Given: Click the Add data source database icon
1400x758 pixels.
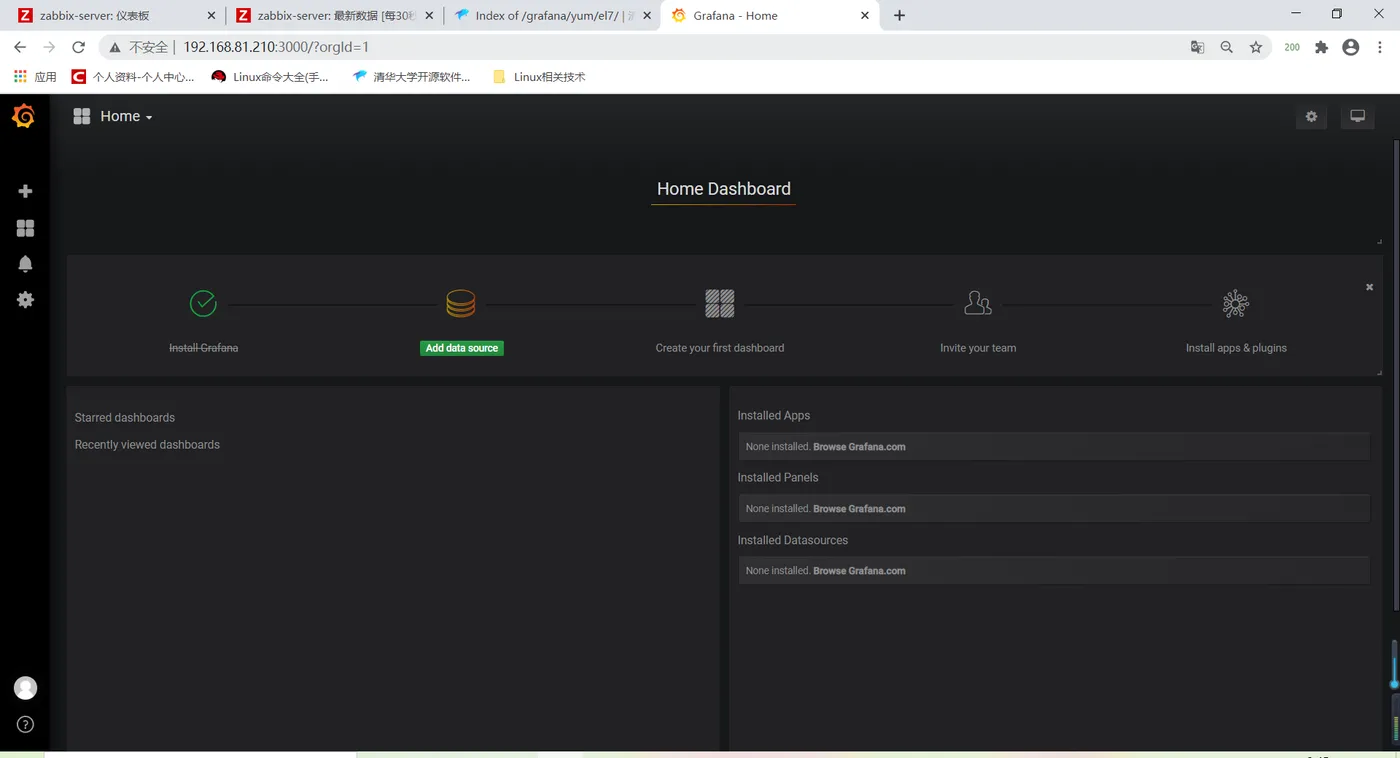Looking at the screenshot, I should [x=461, y=303].
